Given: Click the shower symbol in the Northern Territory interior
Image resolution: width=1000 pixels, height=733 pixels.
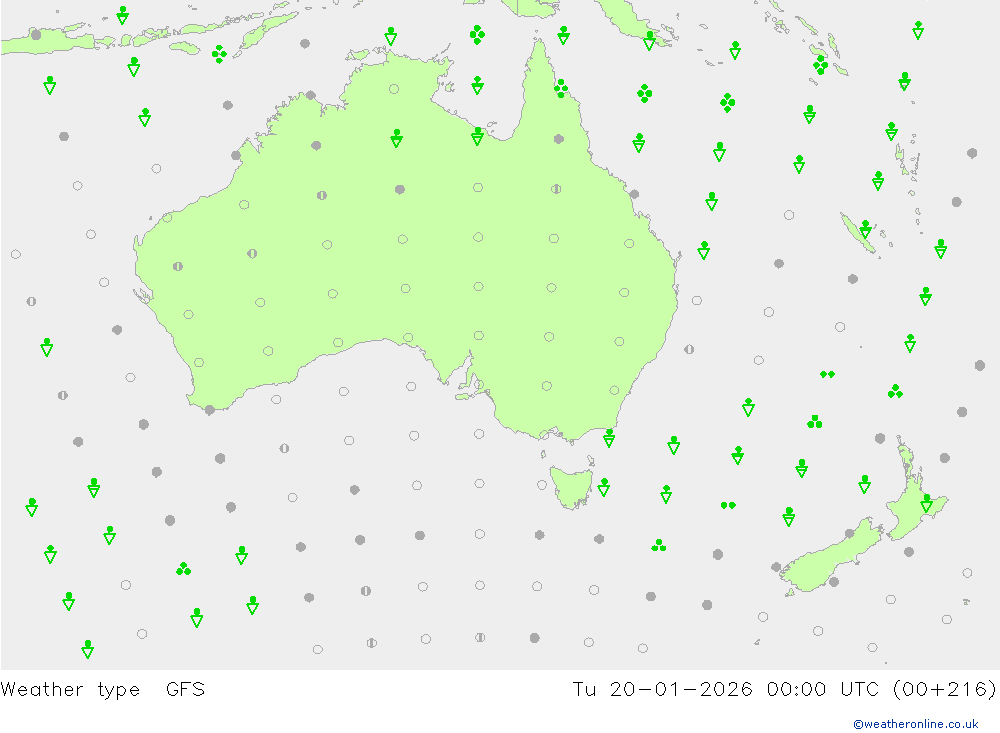Looking at the screenshot, I should tap(396, 138).
